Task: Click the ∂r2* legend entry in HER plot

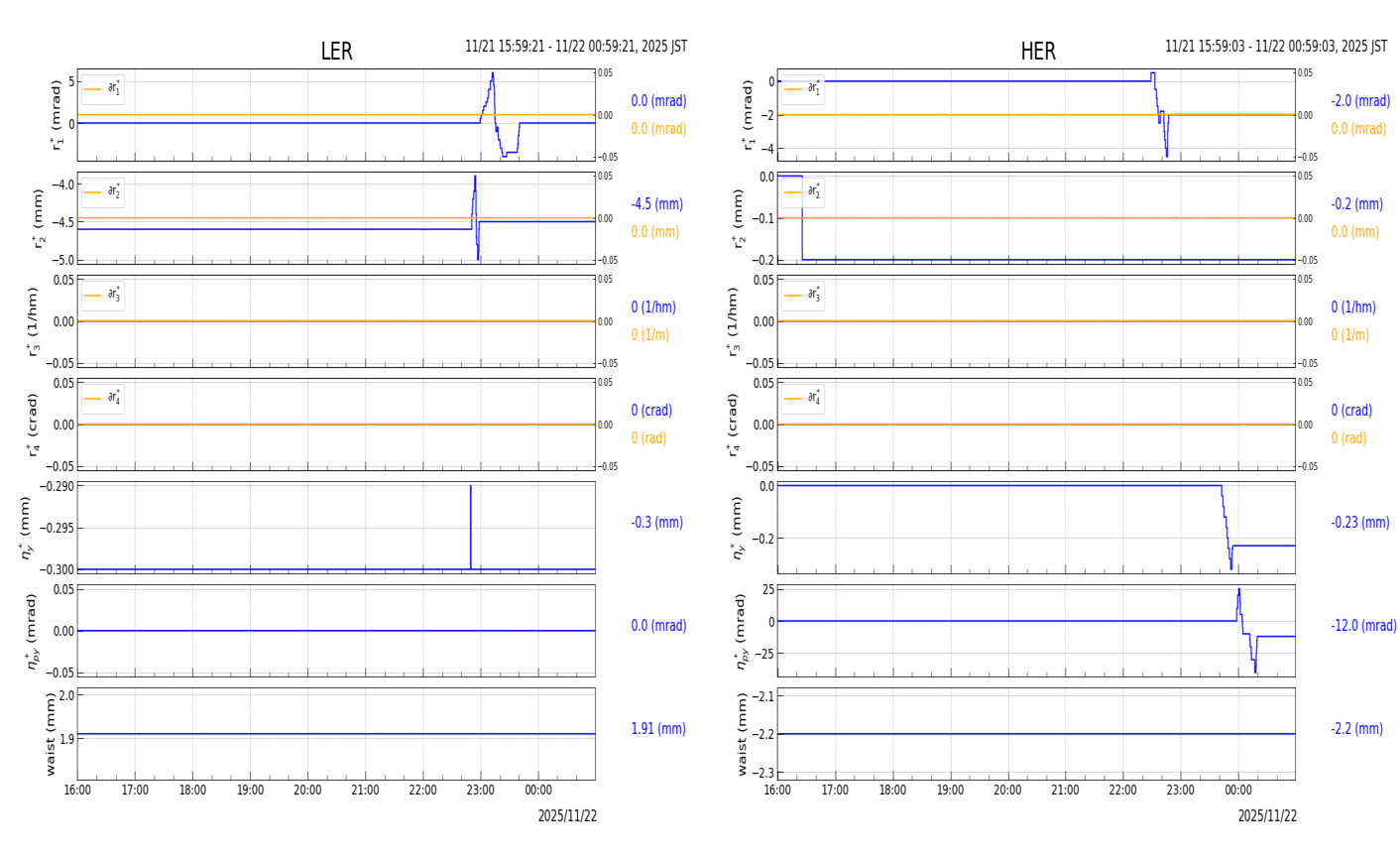Action: (803, 192)
